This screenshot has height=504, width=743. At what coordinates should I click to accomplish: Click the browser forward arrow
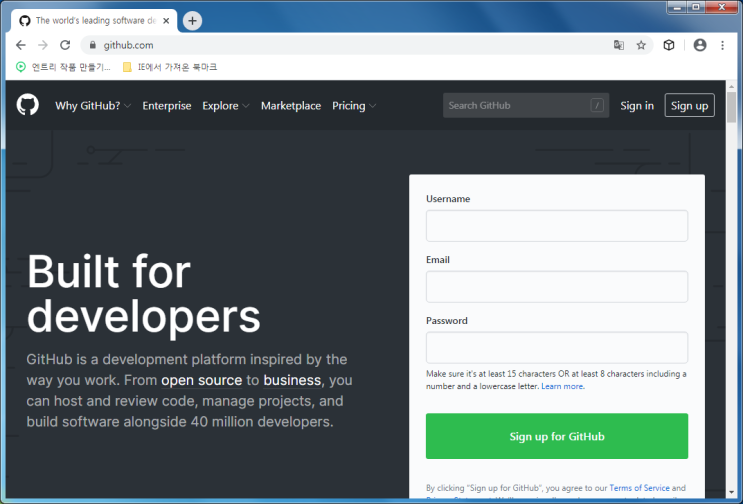coord(43,45)
